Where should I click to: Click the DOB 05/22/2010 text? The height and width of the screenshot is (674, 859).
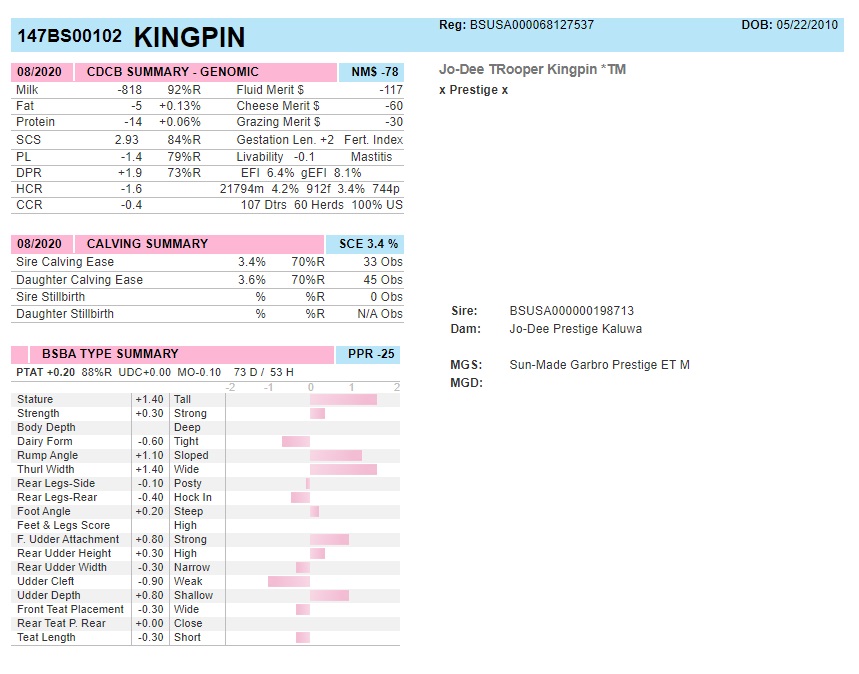click(789, 25)
